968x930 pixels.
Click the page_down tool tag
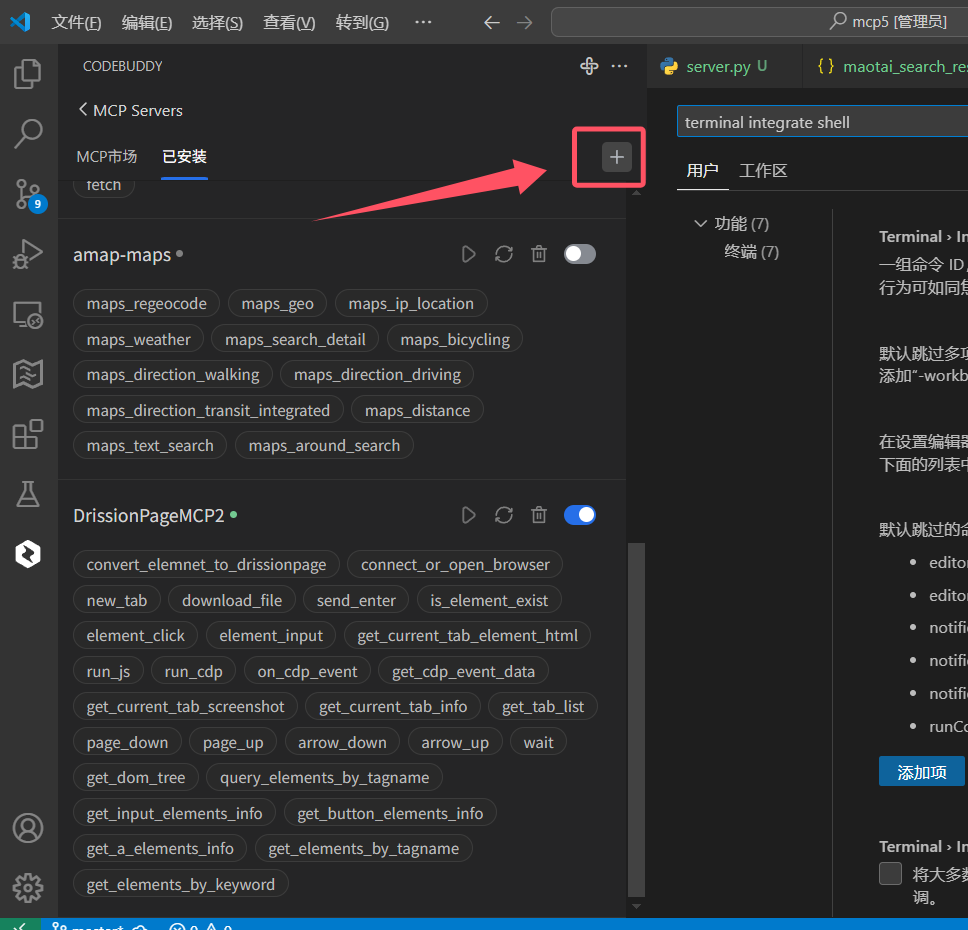click(x=127, y=742)
